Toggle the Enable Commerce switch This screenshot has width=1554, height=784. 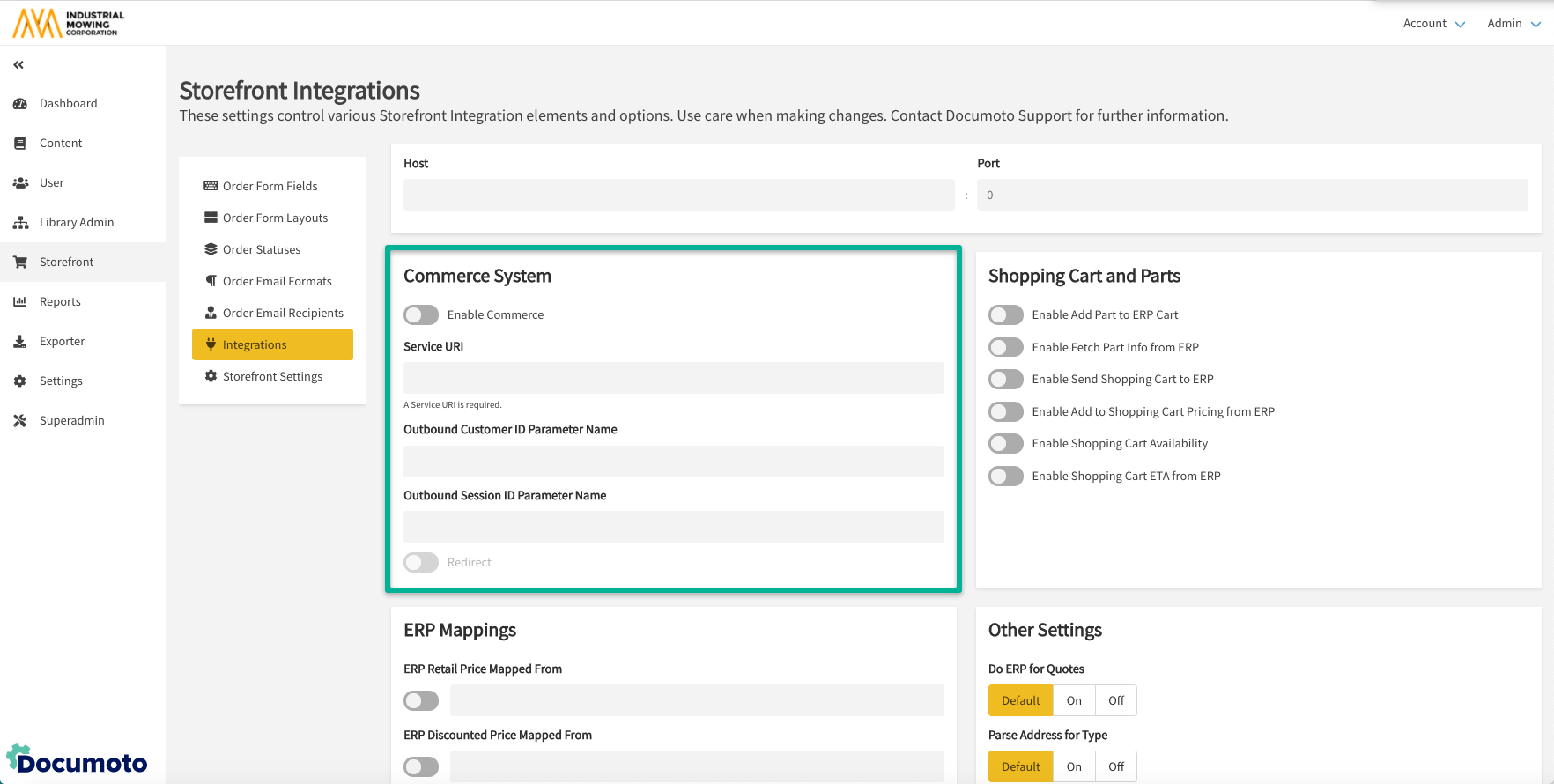click(421, 315)
